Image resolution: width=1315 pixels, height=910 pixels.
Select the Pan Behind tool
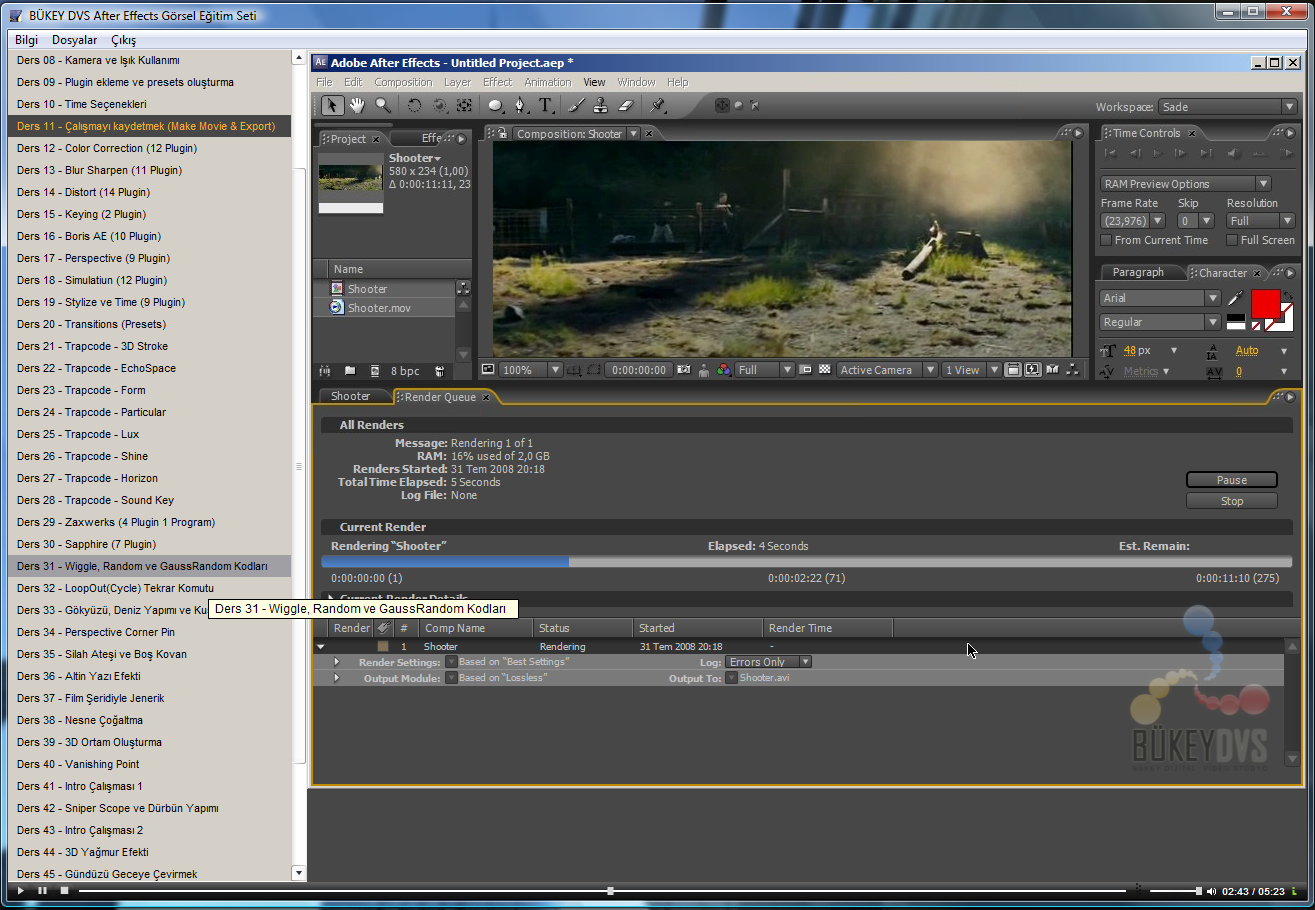pos(464,105)
